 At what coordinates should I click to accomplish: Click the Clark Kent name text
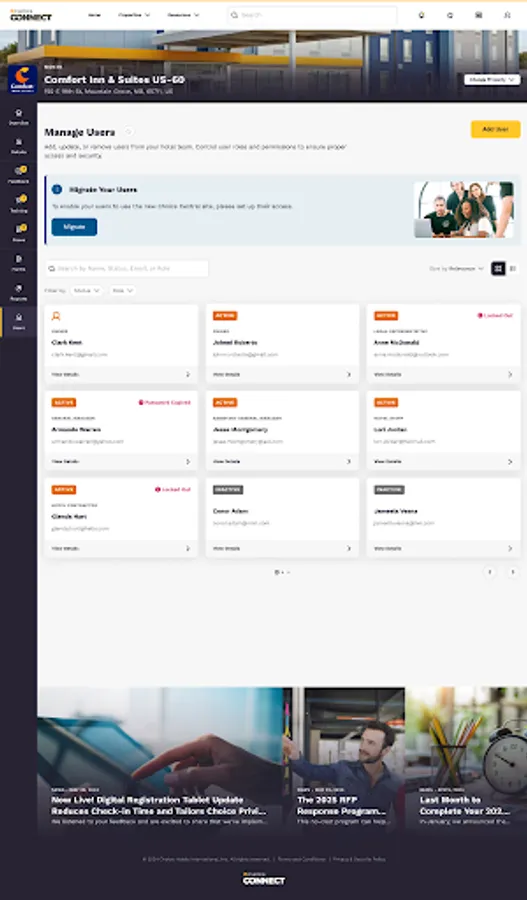(67, 342)
